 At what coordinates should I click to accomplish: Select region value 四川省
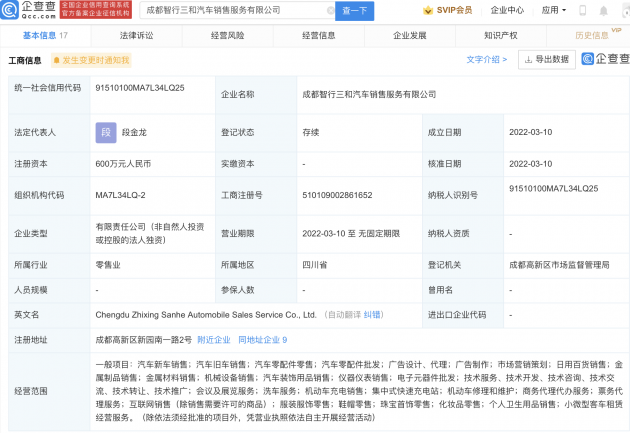[x=315, y=265]
